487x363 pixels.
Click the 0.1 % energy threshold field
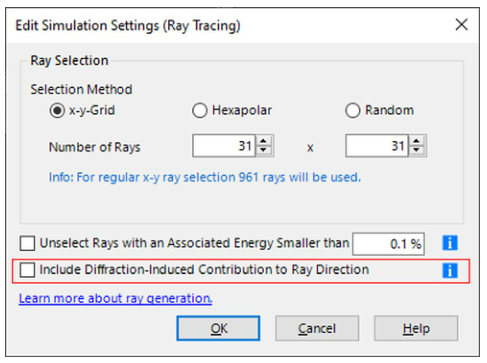(x=388, y=244)
